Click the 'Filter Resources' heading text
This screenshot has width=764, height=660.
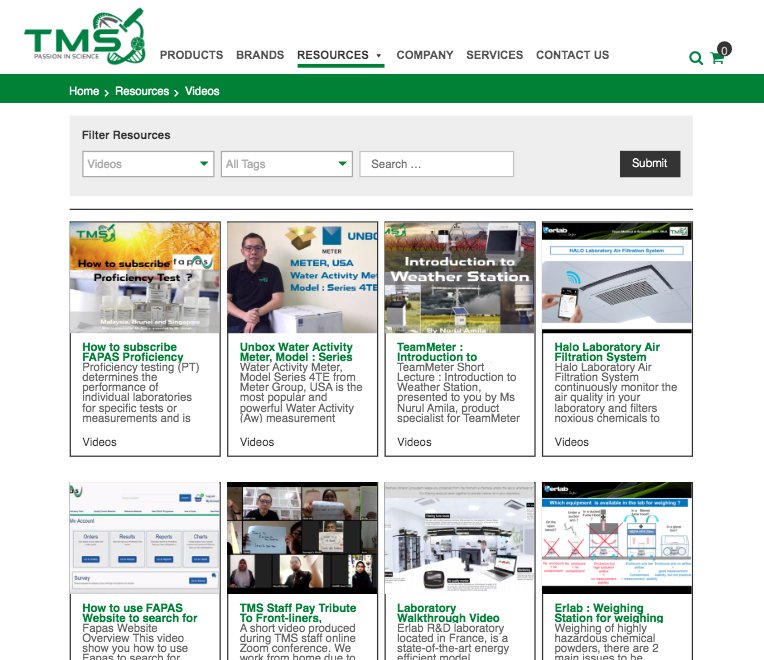[x=126, y=135]
